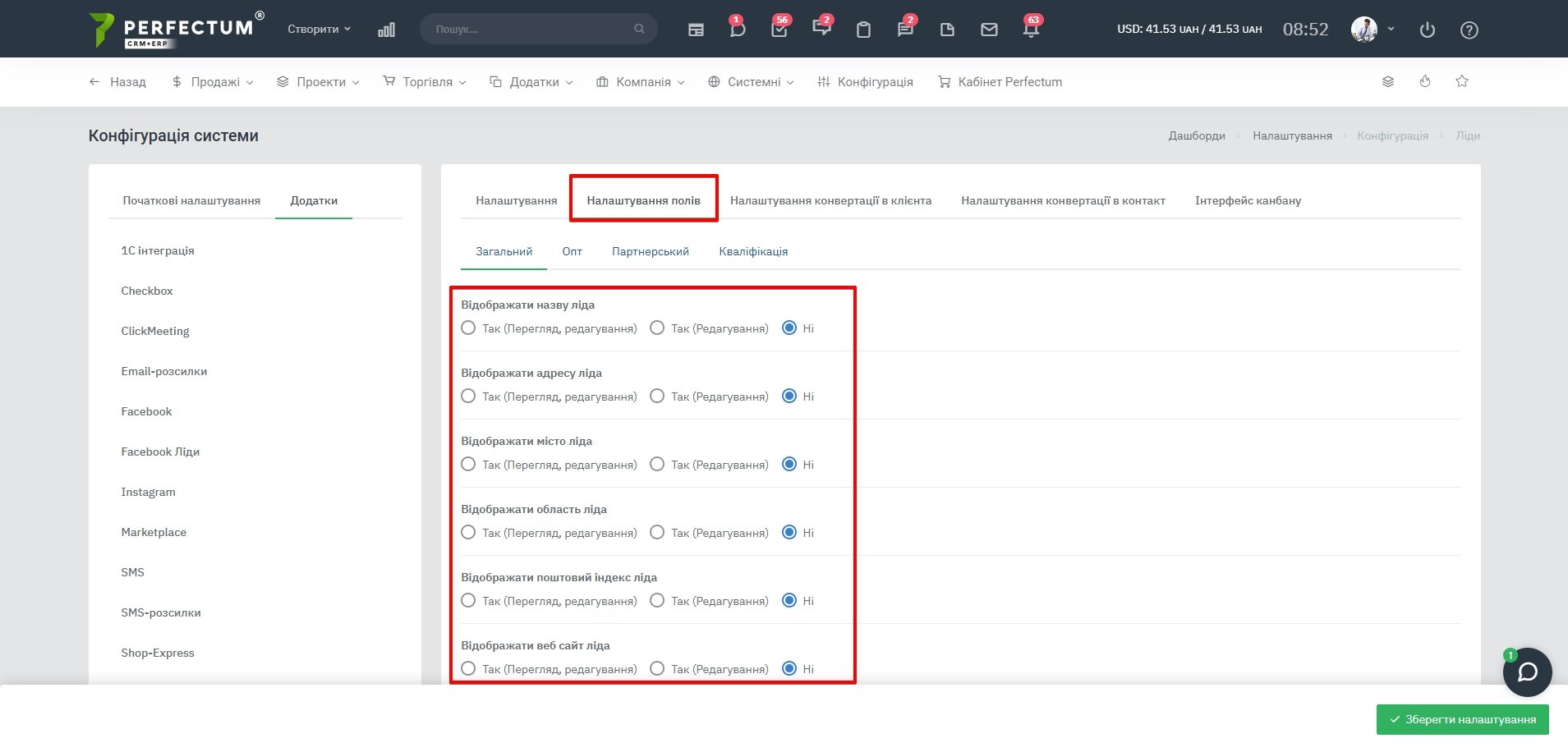Open chat bubble icon with badge 1

coord(738,29)
